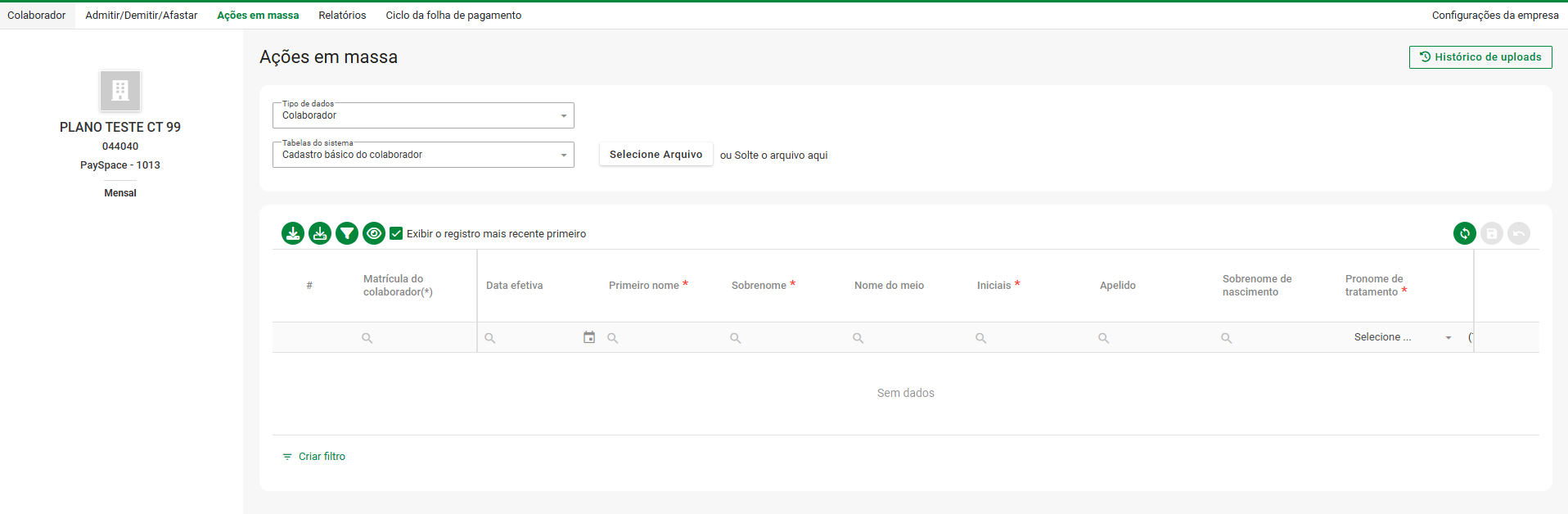
Task: Click the green funnel filter icon
Action: pos(347,233)
